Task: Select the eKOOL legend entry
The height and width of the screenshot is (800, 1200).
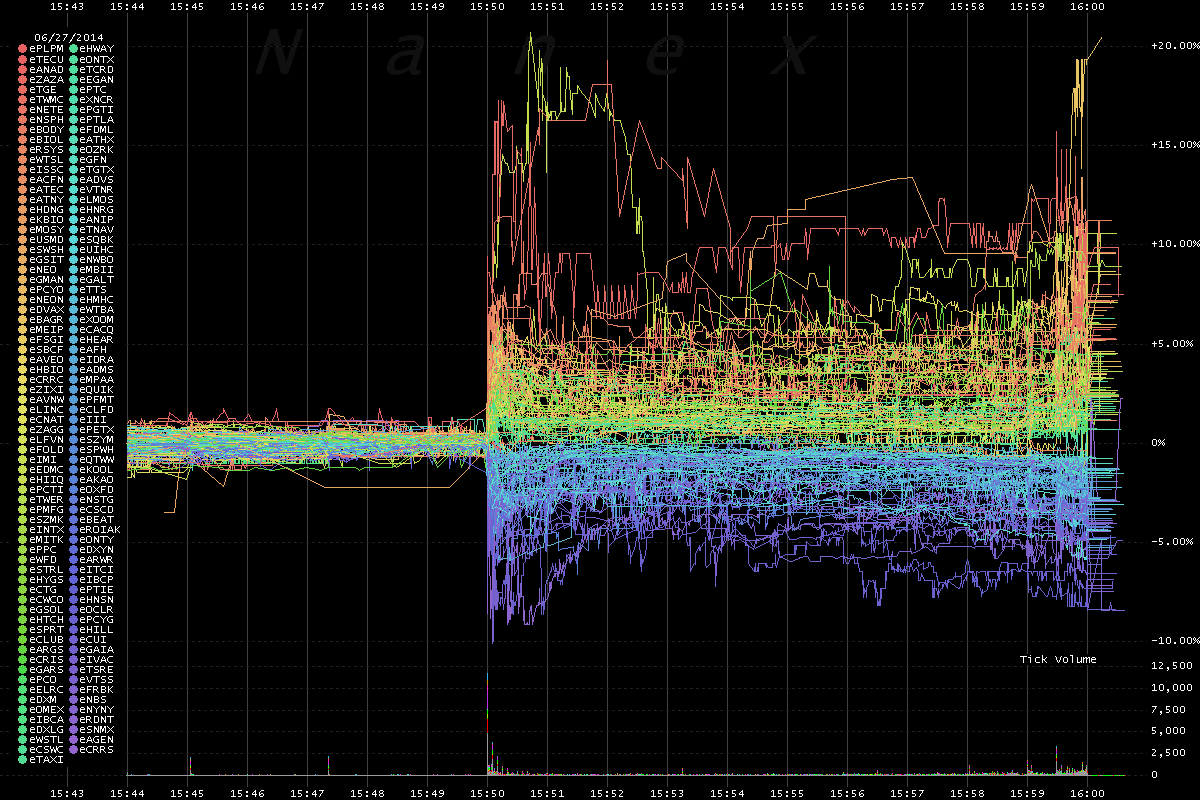Action: point(96,469)
